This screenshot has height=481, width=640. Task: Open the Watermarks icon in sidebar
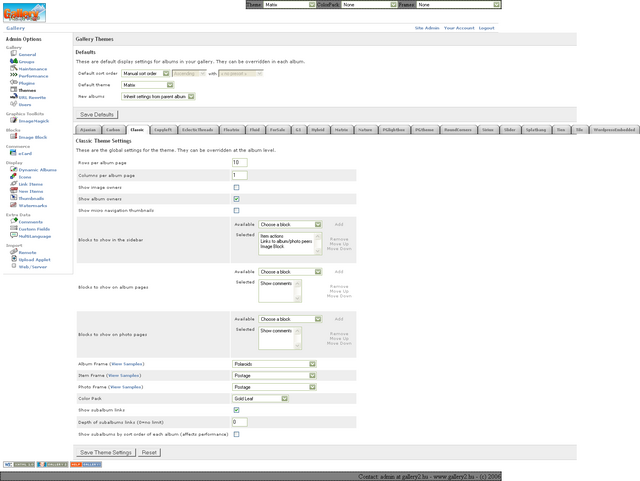click(x=13, y=205)
